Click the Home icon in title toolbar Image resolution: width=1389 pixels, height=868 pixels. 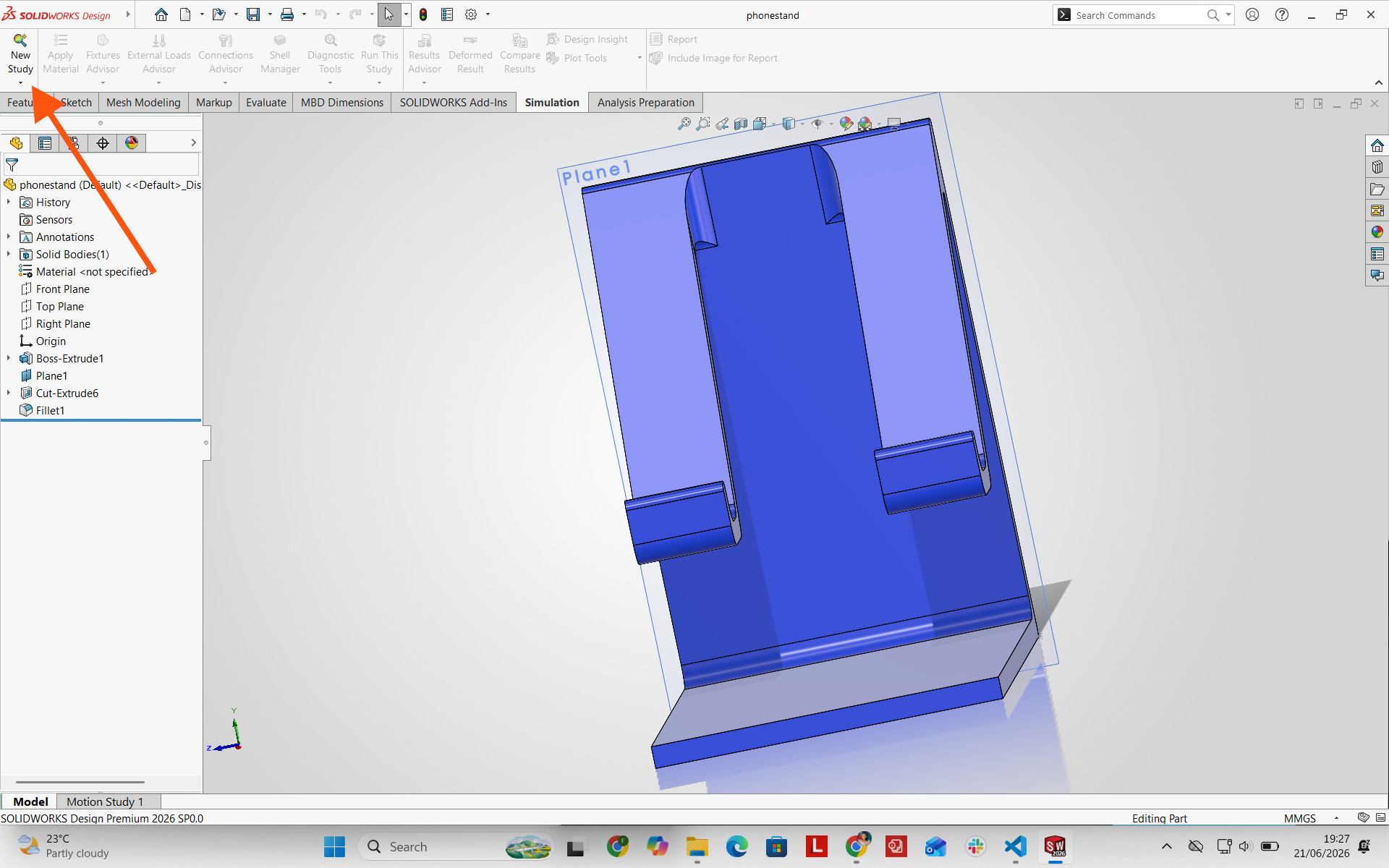tap(161, 14)
